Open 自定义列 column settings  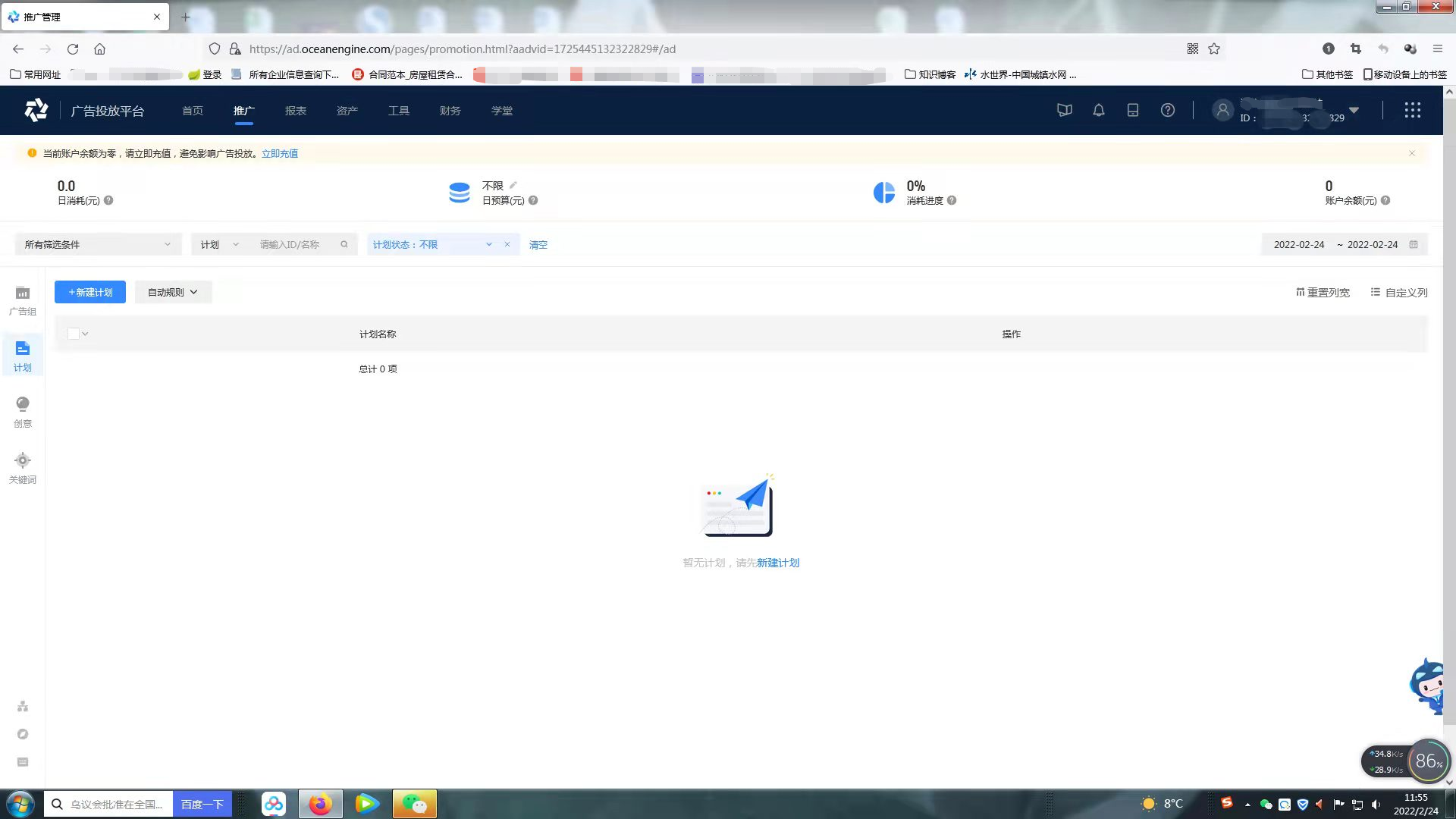pos(1399,293)
